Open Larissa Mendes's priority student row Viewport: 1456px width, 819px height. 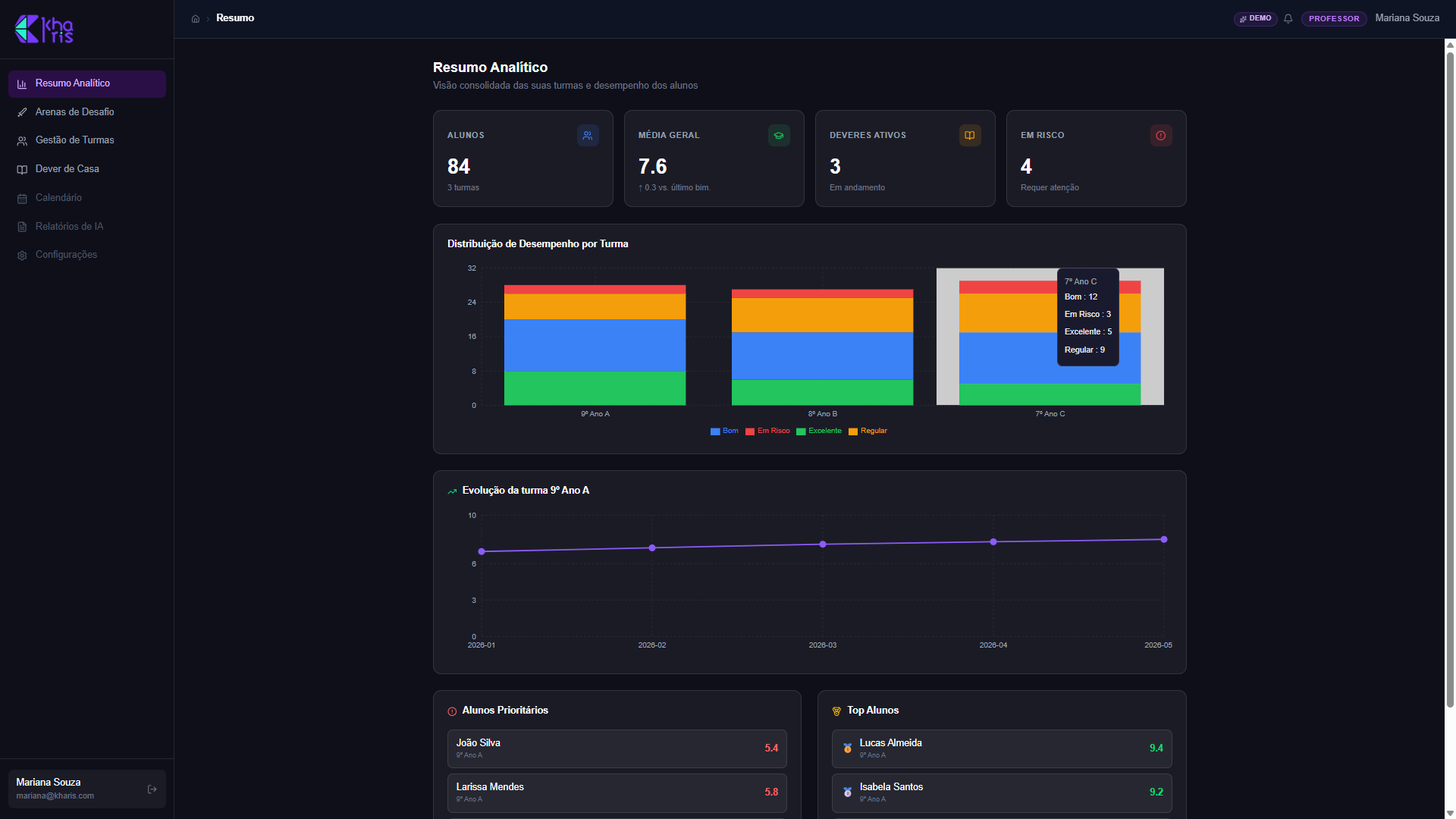[x=617, y=792]
